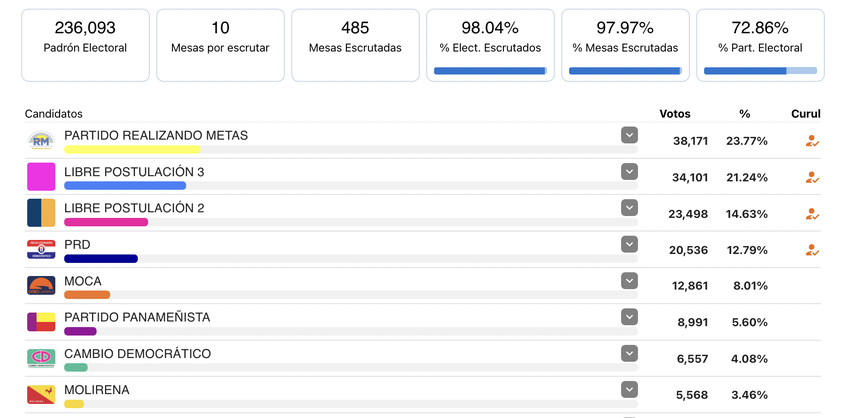Expand the Cambio Democrático candidate list
Image resolution: width=855 pixels, height=418 pixels.
pyautogui.click(x=629, y=353)
